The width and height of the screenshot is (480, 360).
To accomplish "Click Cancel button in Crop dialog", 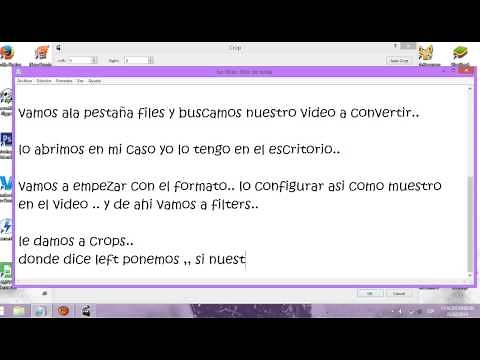I will tap(399, 293).
